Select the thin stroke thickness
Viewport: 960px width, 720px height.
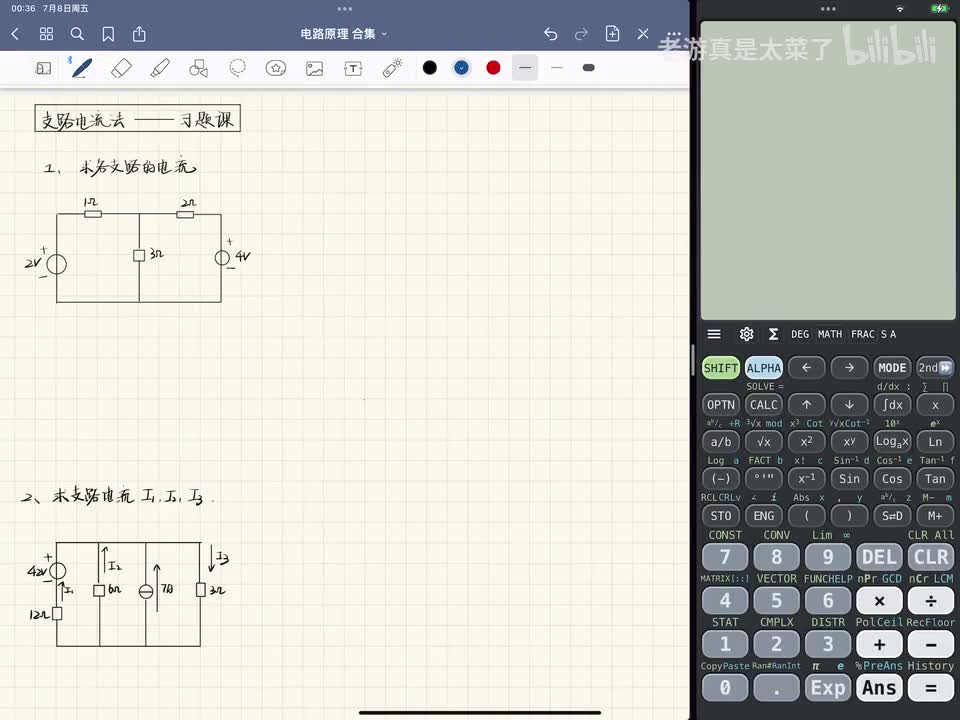point(557,68)
